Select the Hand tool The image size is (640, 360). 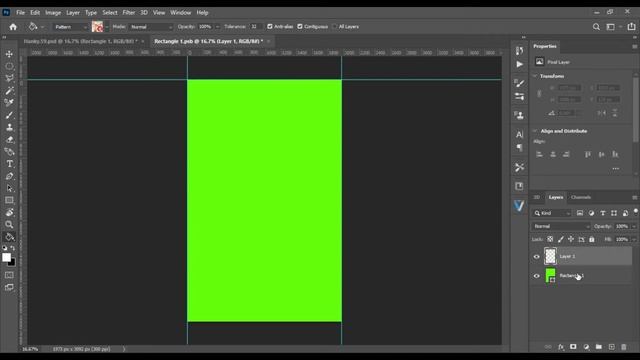[9, 213]
